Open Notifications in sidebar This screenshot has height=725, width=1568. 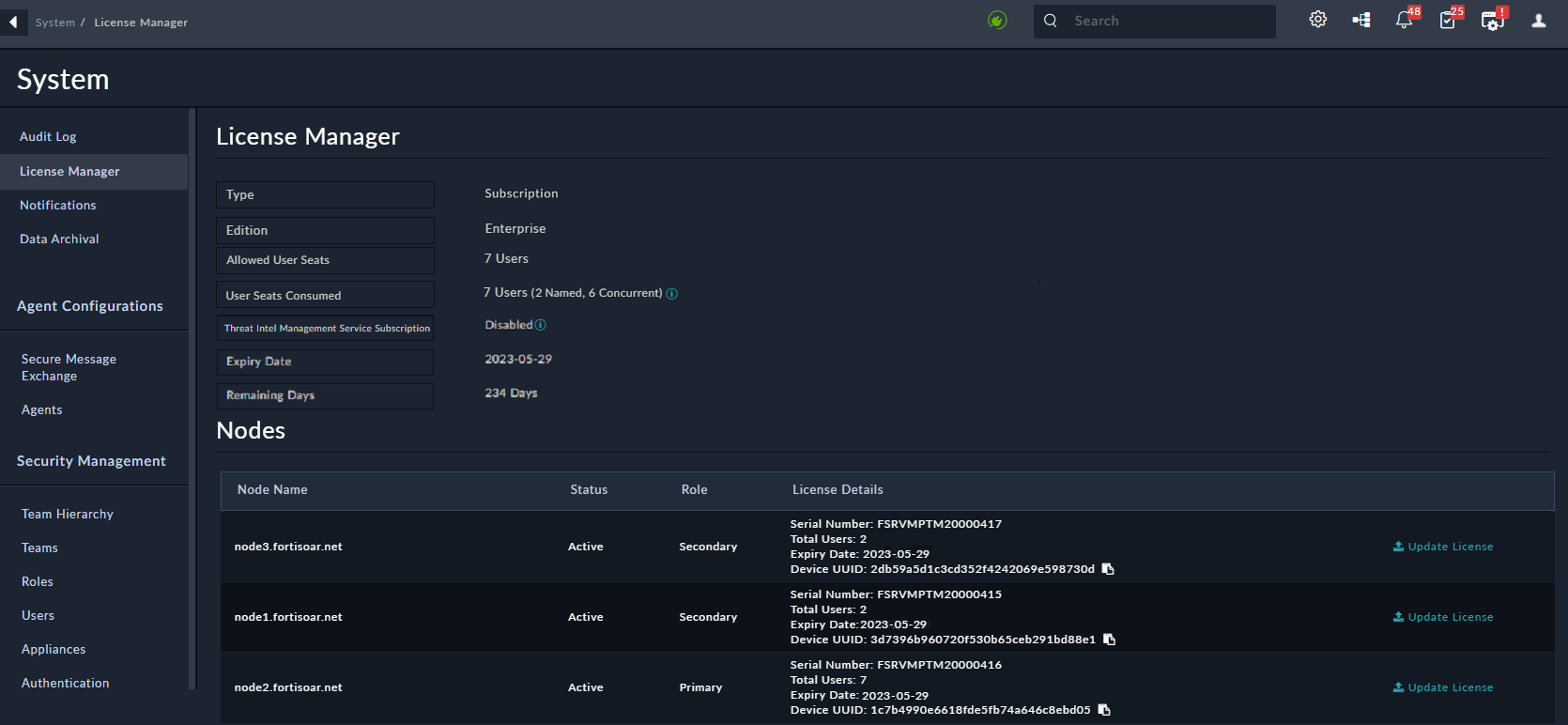click(x=58, y=206)
